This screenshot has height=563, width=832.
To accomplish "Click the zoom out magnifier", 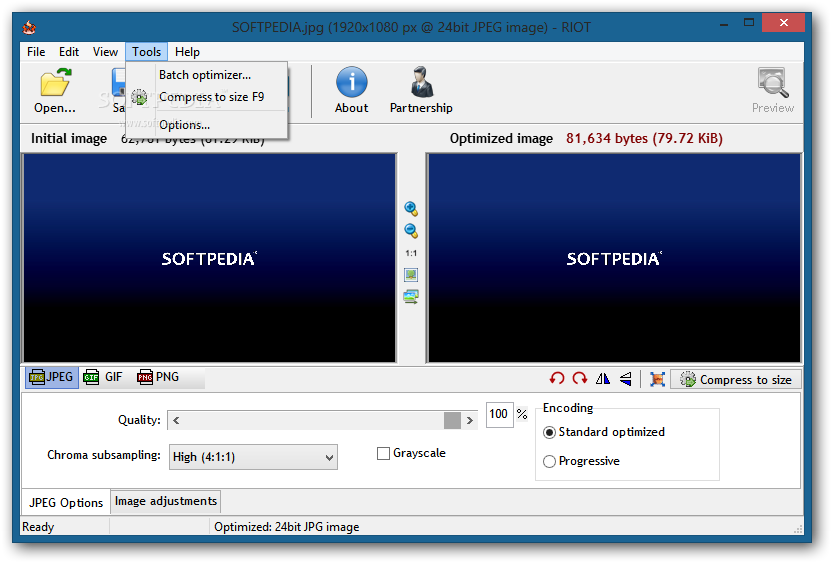I will [411, 231].
